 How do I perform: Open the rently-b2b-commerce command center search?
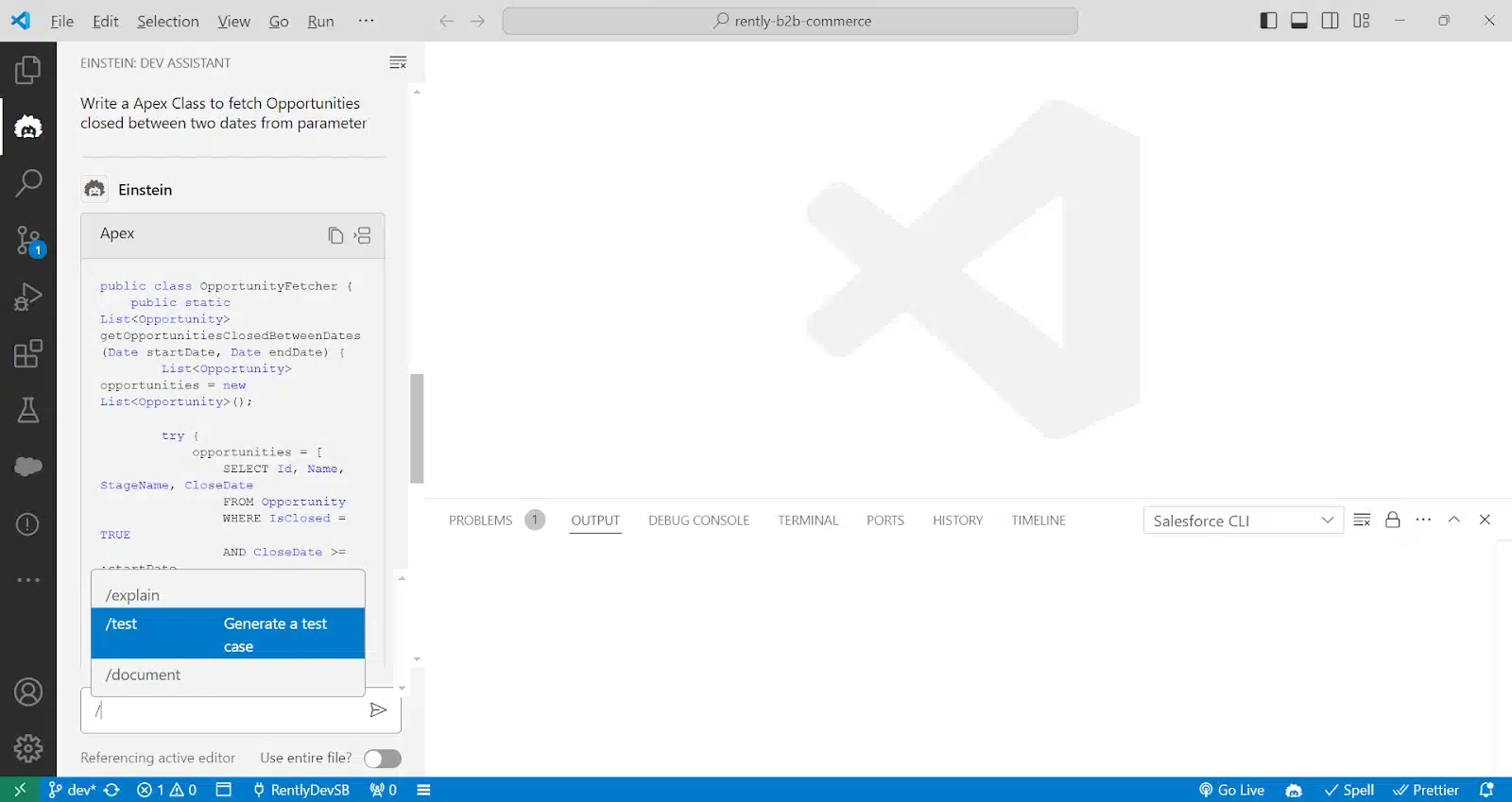[790, 21]
